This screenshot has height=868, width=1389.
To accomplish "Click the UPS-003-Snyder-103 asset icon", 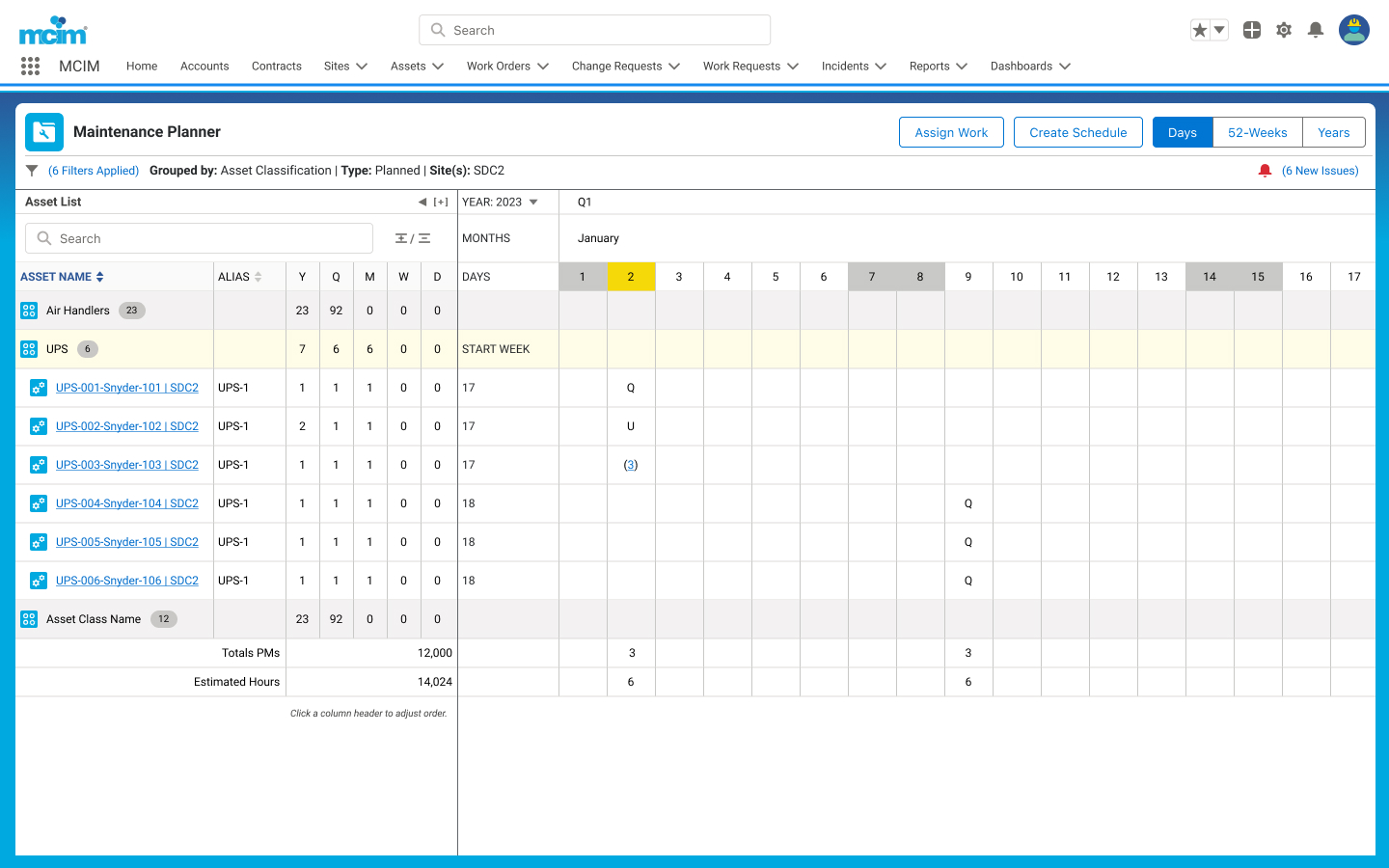I will click(x=38, y=465).
